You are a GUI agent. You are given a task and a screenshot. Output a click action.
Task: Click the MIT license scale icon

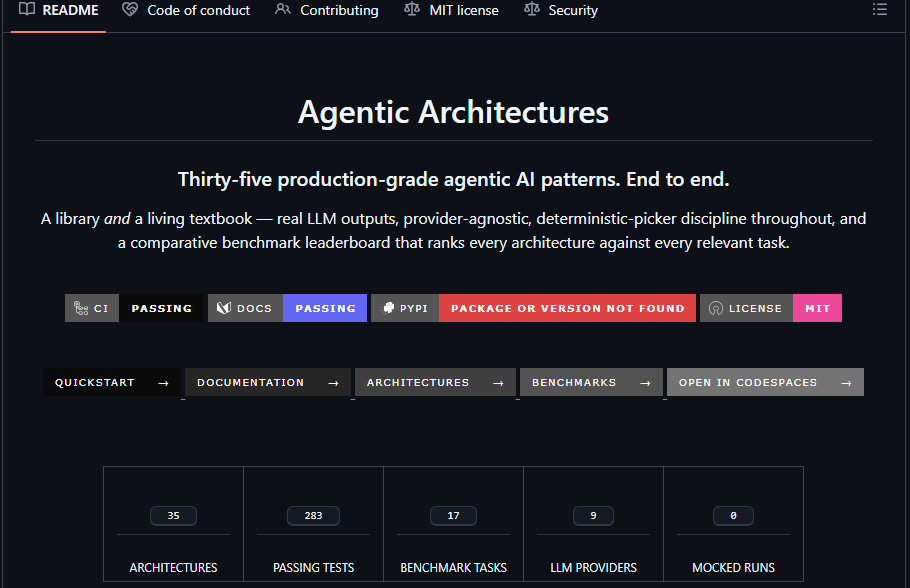click(x=411, y=9)
